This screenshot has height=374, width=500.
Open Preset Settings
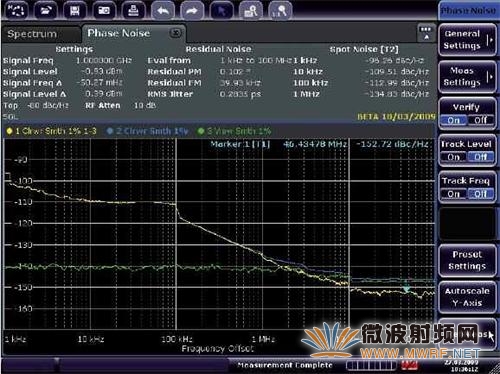click(x=467, y=260)
